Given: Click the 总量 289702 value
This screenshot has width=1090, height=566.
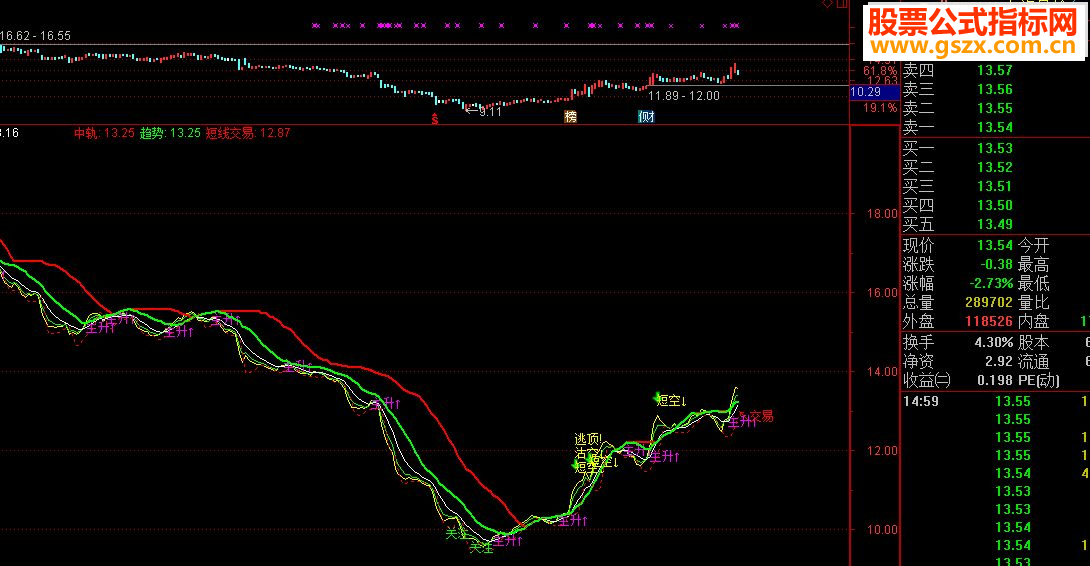Looking at the screenshot, I should 989,302.
